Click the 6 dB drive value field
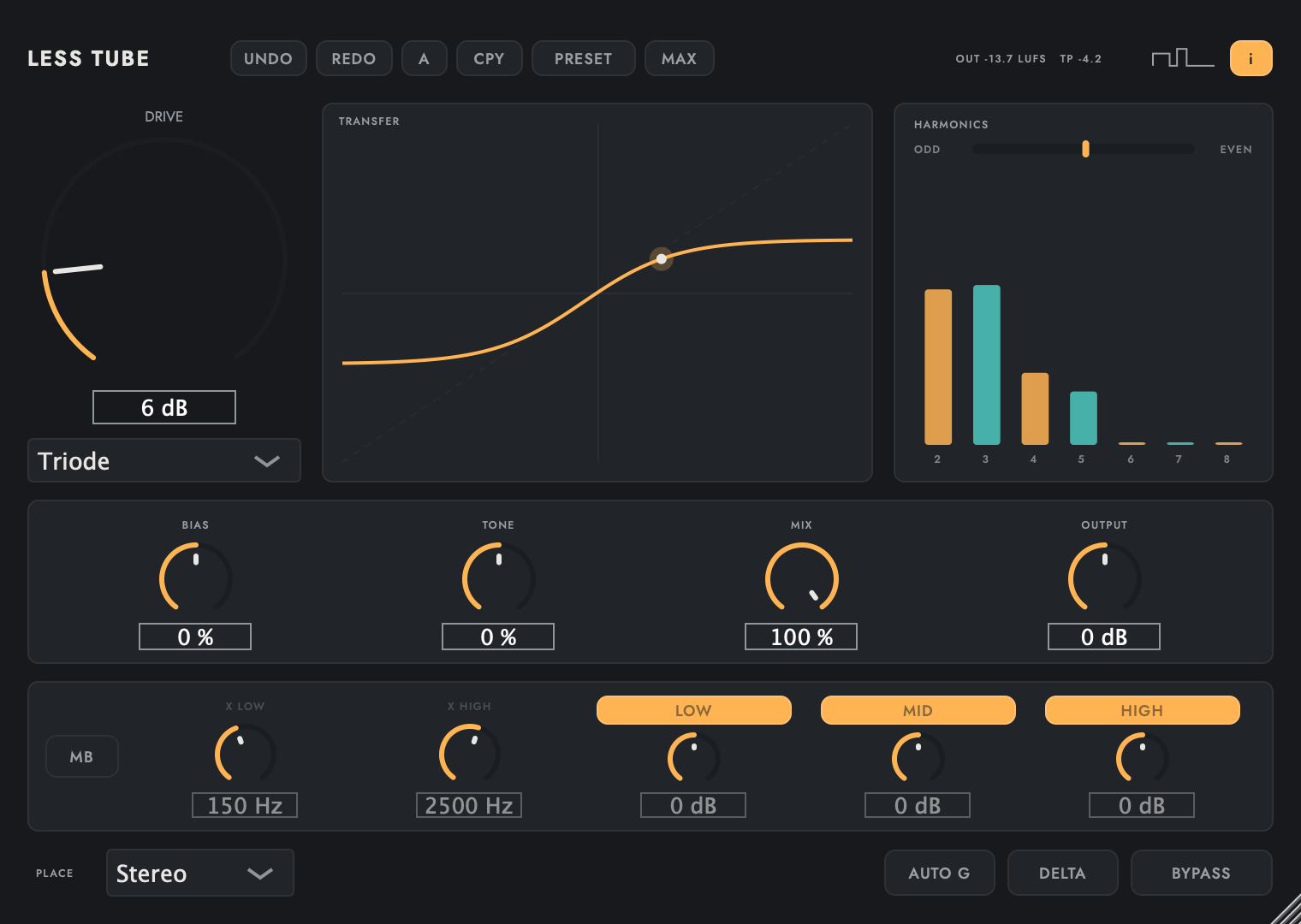 [164, 407]
